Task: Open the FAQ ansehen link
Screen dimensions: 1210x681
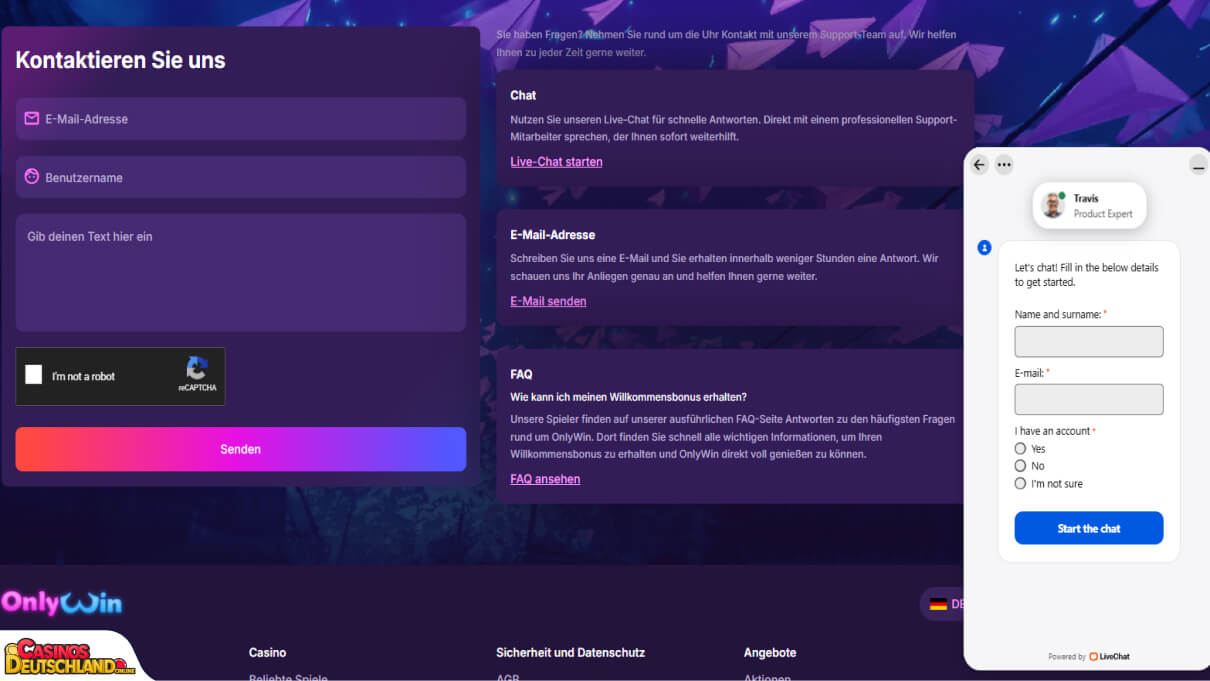Action: point(545,479)
